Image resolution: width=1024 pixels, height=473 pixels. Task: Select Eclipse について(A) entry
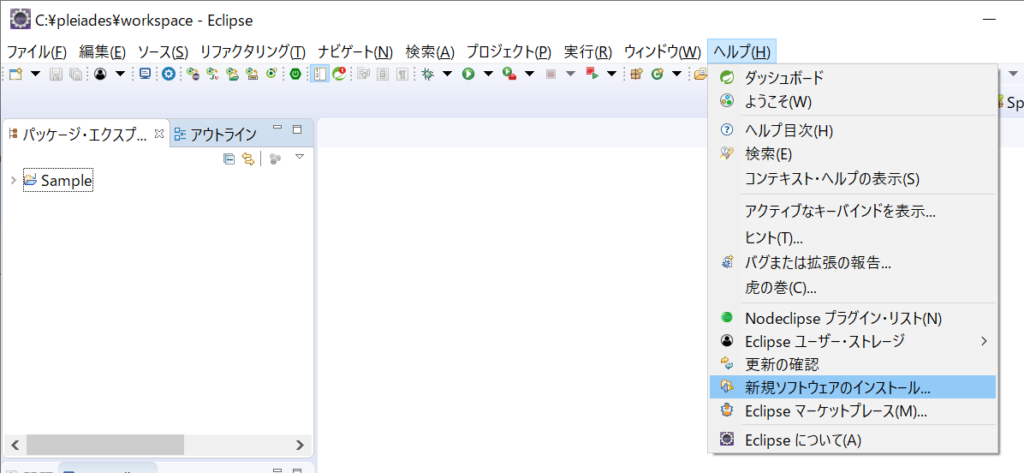(853, 440)
